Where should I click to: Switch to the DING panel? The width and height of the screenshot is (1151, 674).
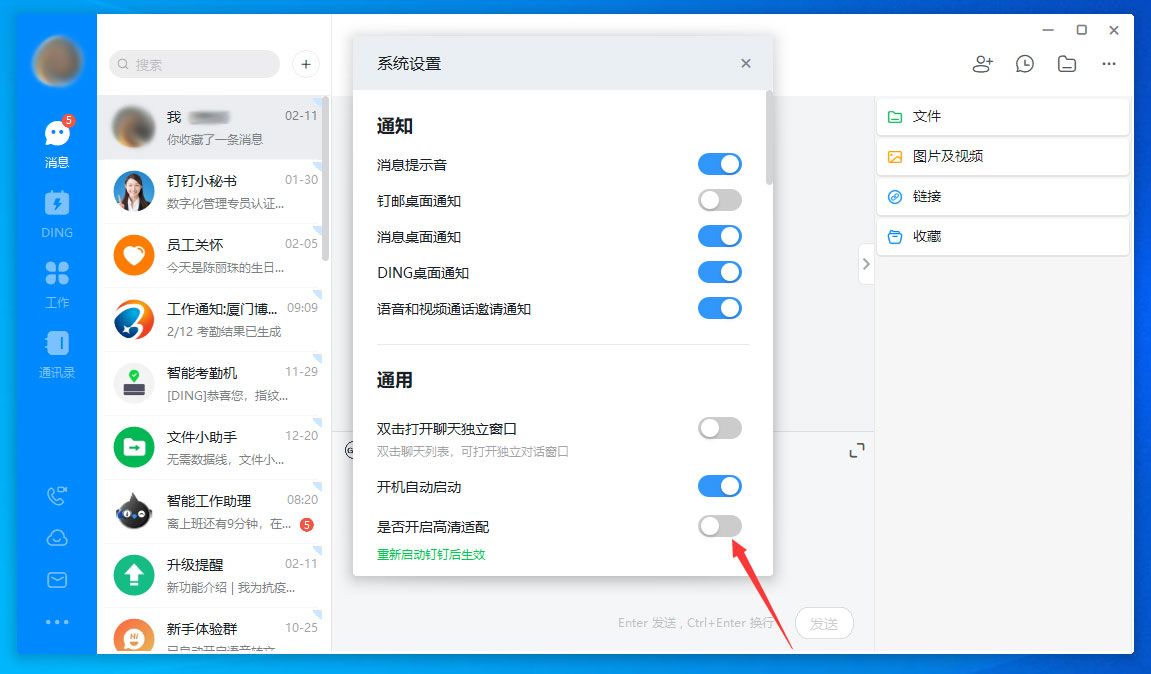coord(57,211)
